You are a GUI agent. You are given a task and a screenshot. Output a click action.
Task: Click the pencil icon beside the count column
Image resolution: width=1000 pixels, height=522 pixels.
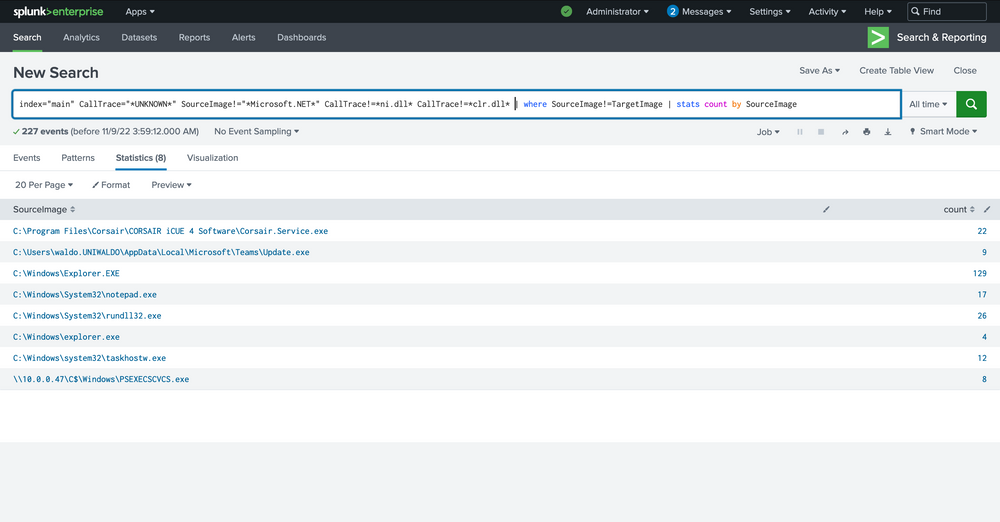987,209
